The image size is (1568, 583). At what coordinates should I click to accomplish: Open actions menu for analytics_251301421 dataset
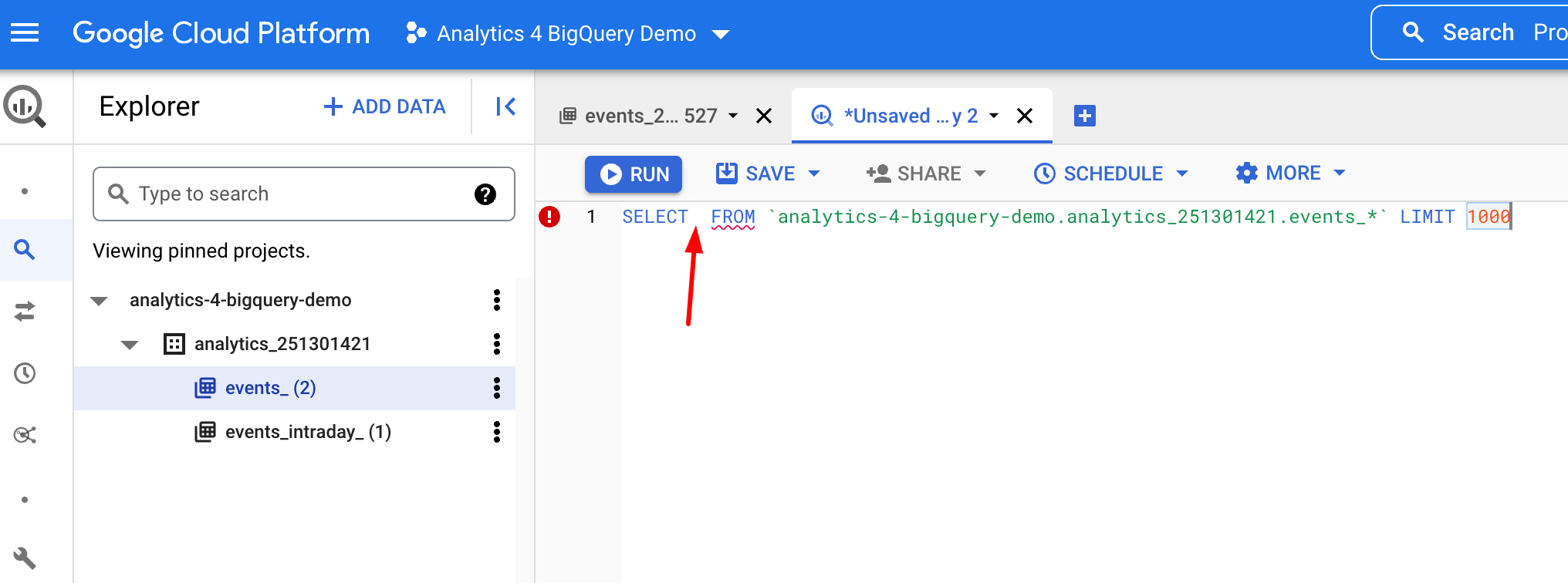coord(497,344)
